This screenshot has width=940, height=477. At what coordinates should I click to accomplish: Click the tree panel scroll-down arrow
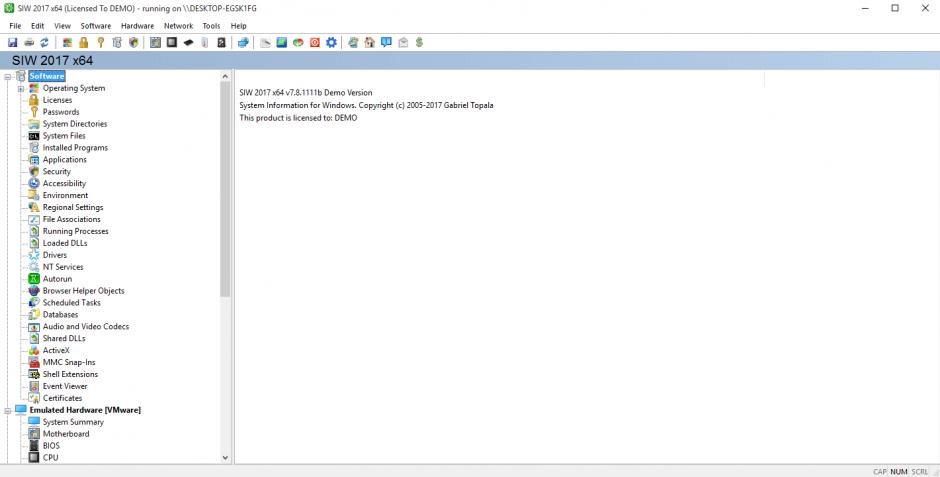(225, 458)
